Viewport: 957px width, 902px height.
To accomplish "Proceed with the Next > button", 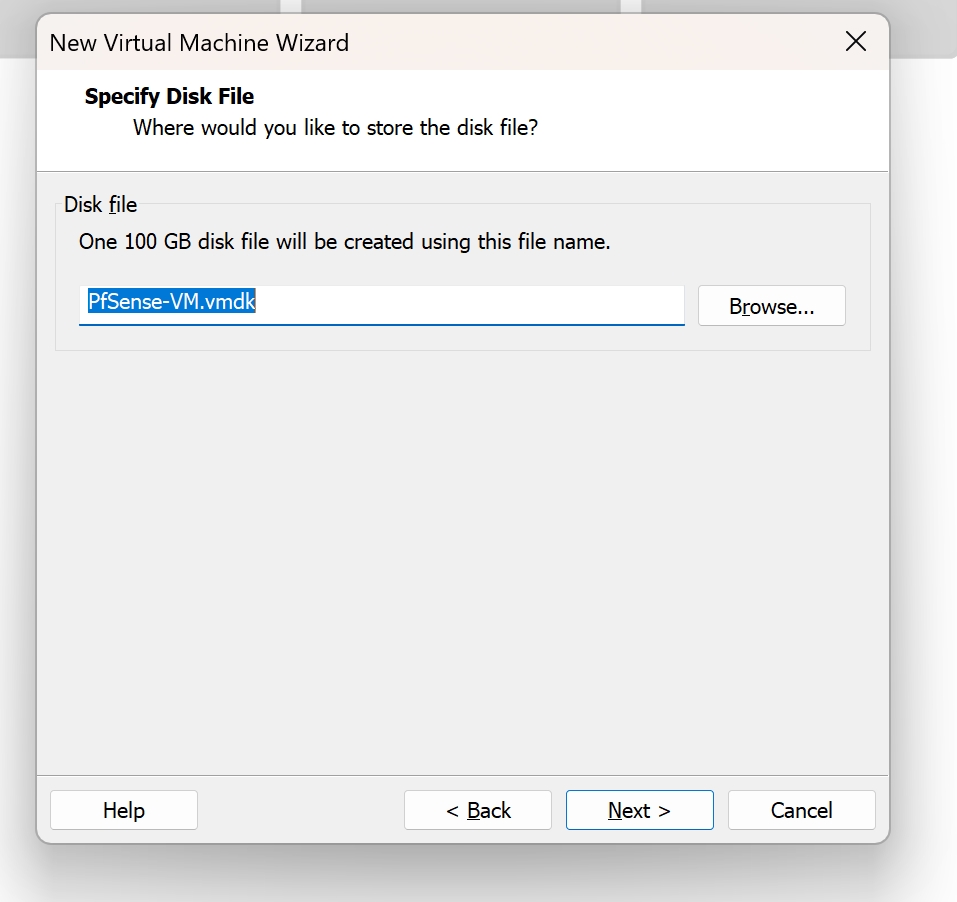I will click(x=639, y=810).
